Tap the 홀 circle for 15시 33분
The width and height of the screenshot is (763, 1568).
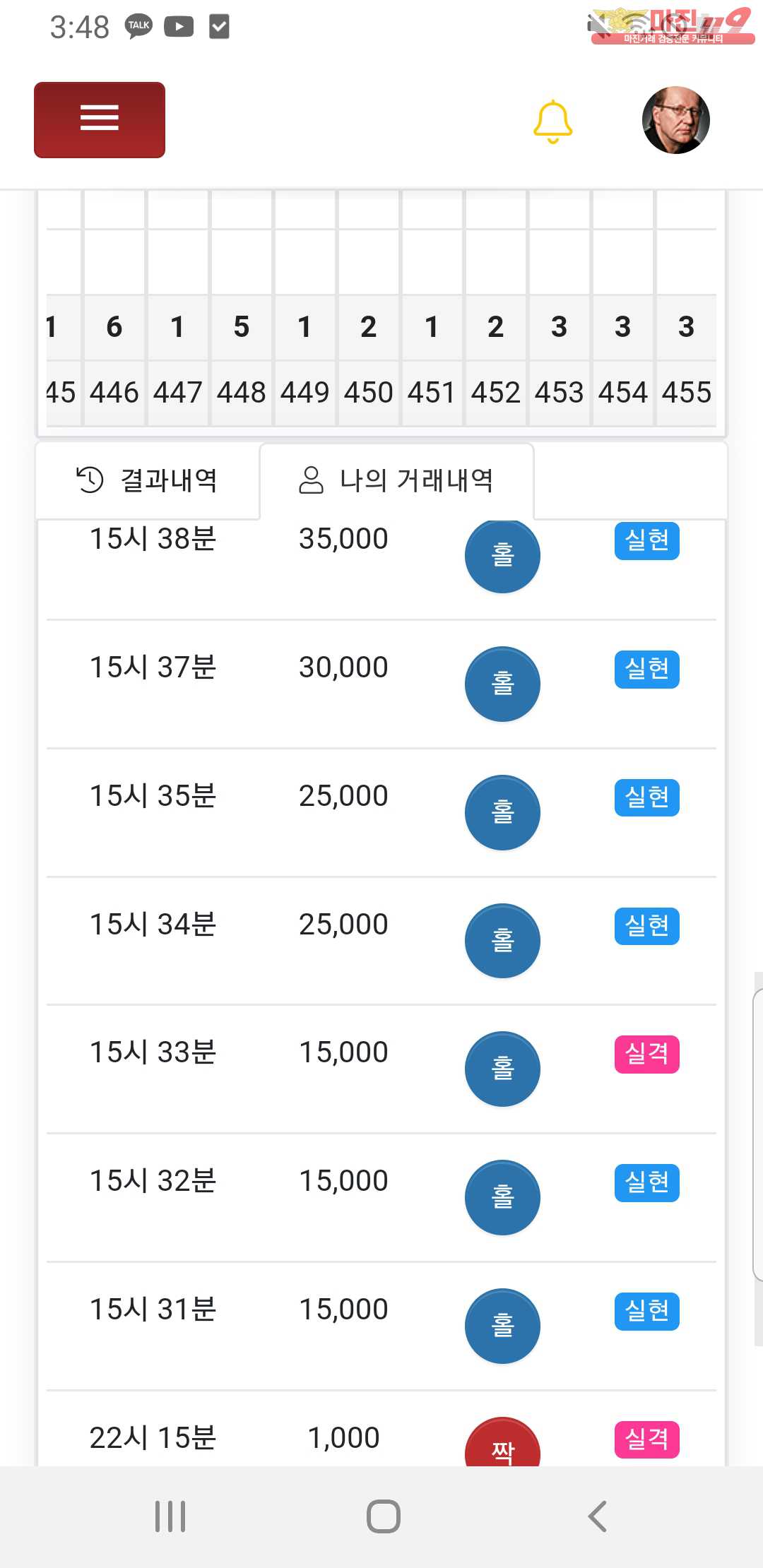pos(502,1069)
